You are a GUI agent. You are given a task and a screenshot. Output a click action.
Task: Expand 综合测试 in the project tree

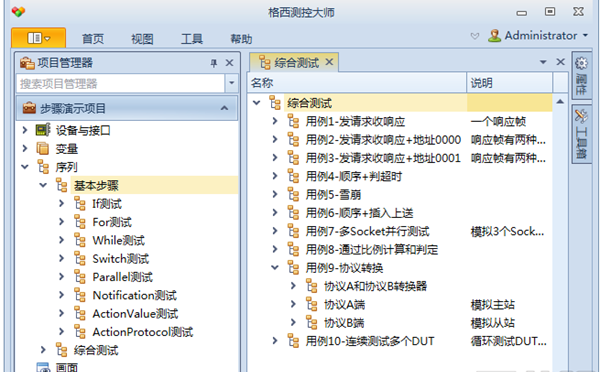tap(43, 350)
